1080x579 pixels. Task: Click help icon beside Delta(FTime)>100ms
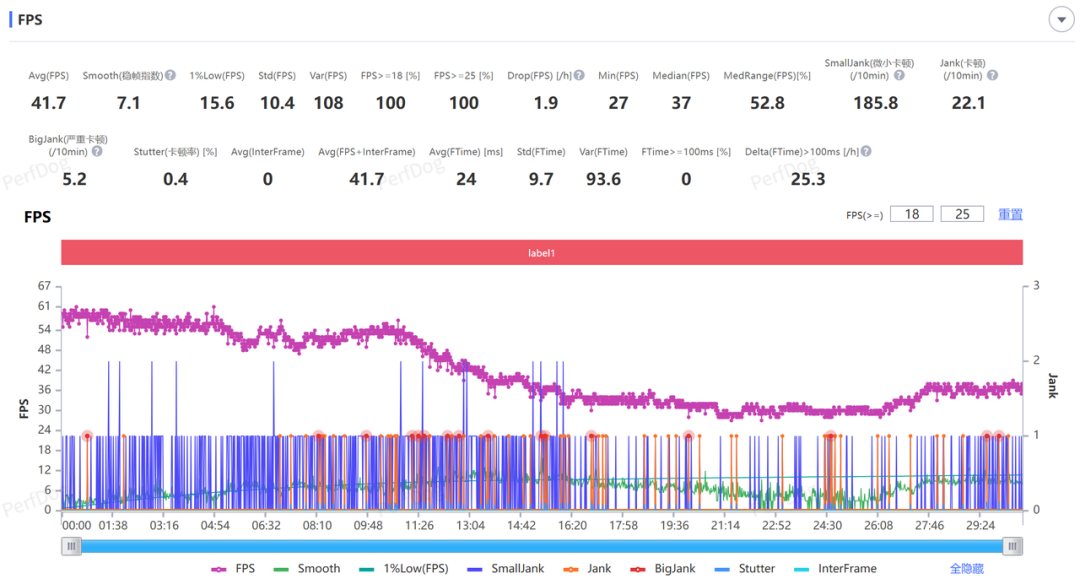point(866,152)
